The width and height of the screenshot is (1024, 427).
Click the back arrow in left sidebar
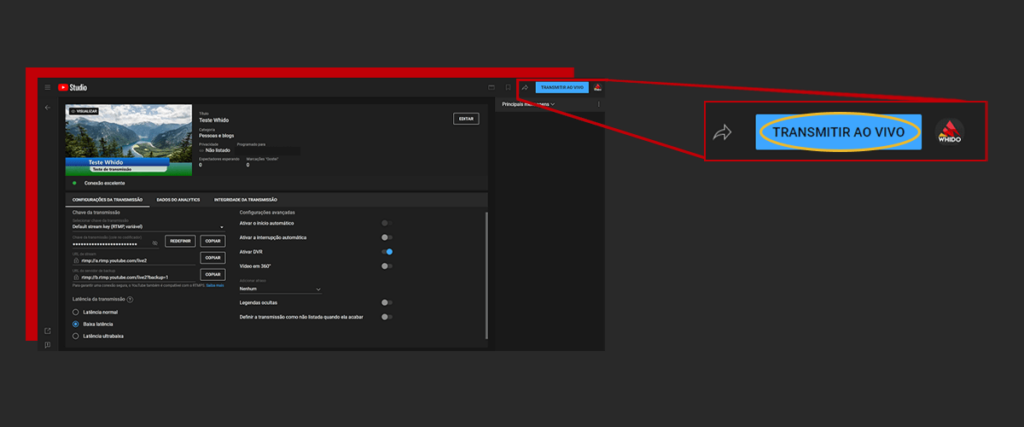tap(47, 107)
